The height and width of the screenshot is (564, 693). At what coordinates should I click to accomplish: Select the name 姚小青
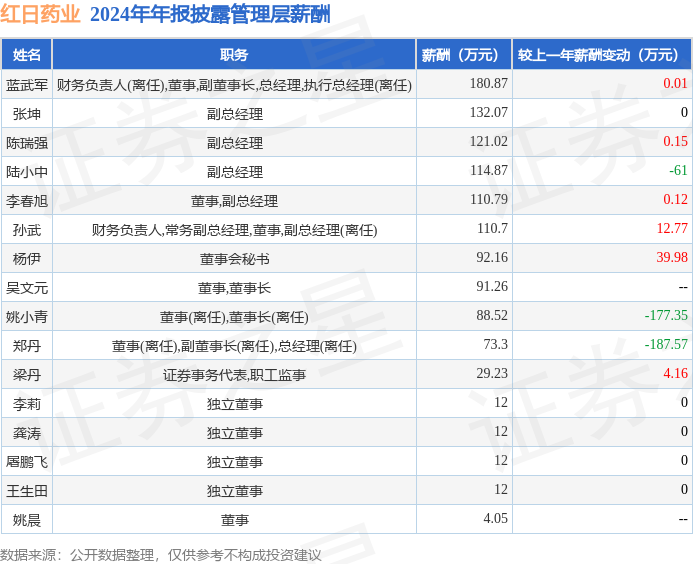27,316
